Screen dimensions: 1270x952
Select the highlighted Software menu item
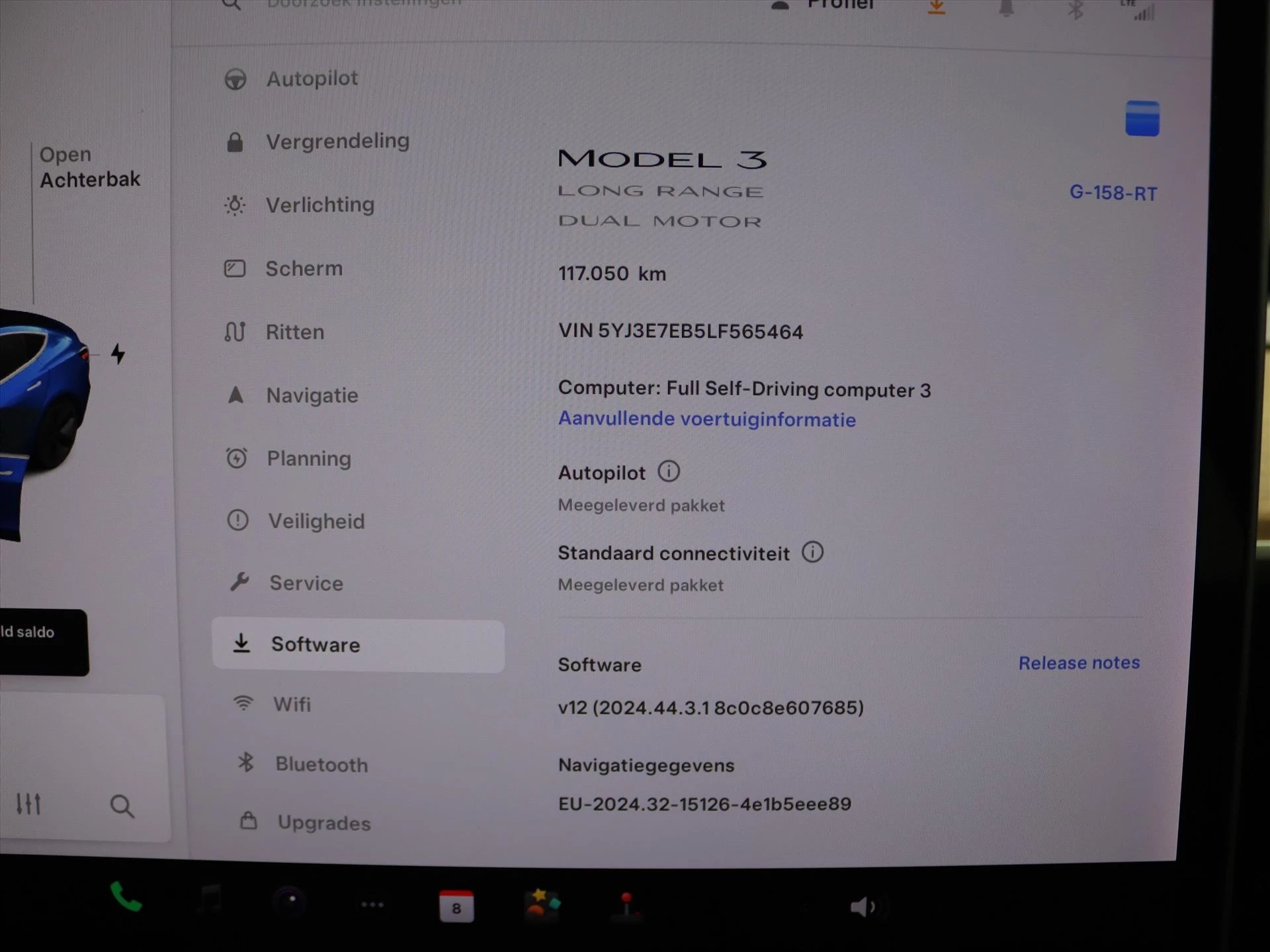pos(358,645)
